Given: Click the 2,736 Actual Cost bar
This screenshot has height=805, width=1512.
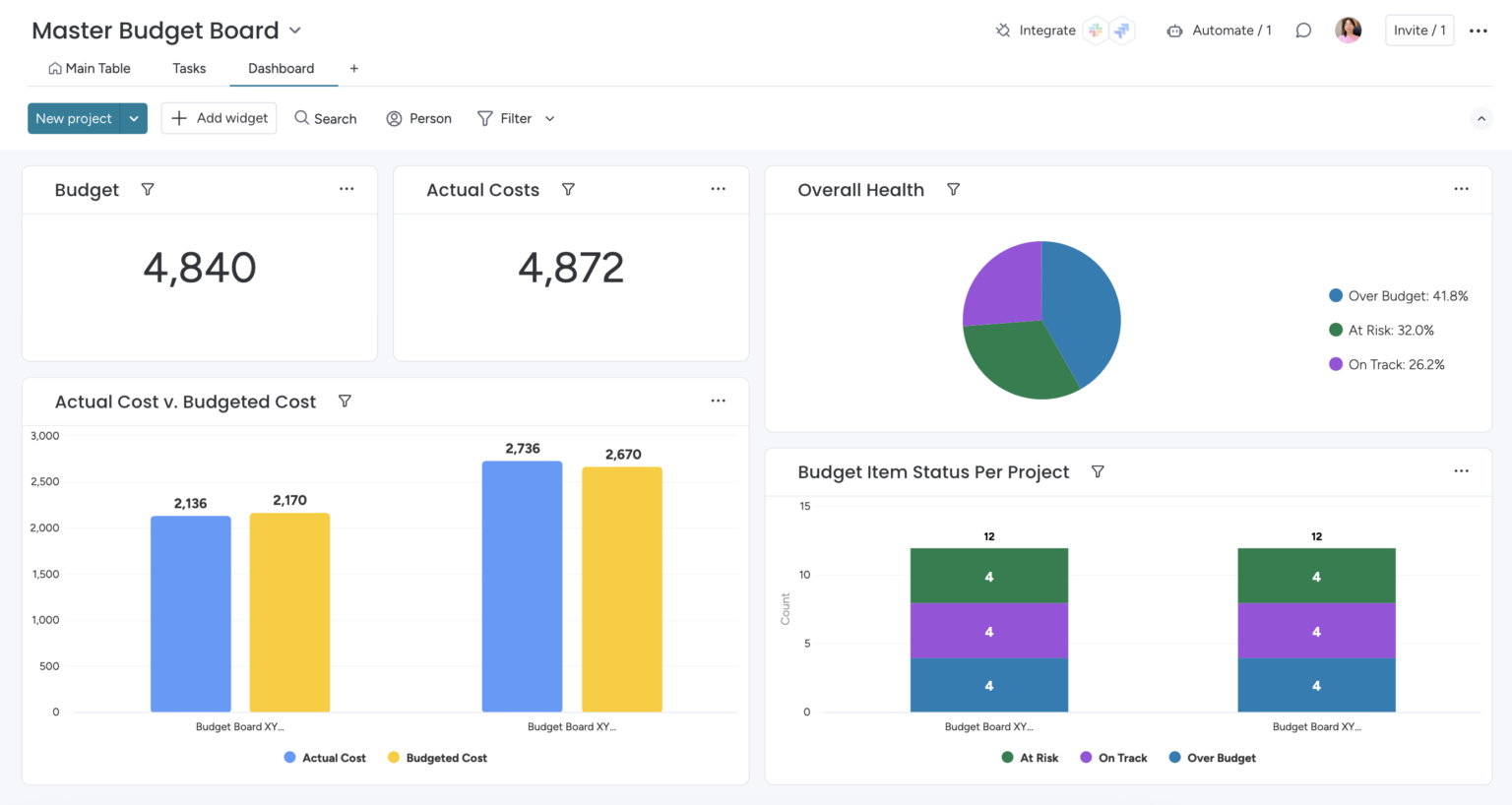Looking at the screenshot, I should [x=523, y=587].
